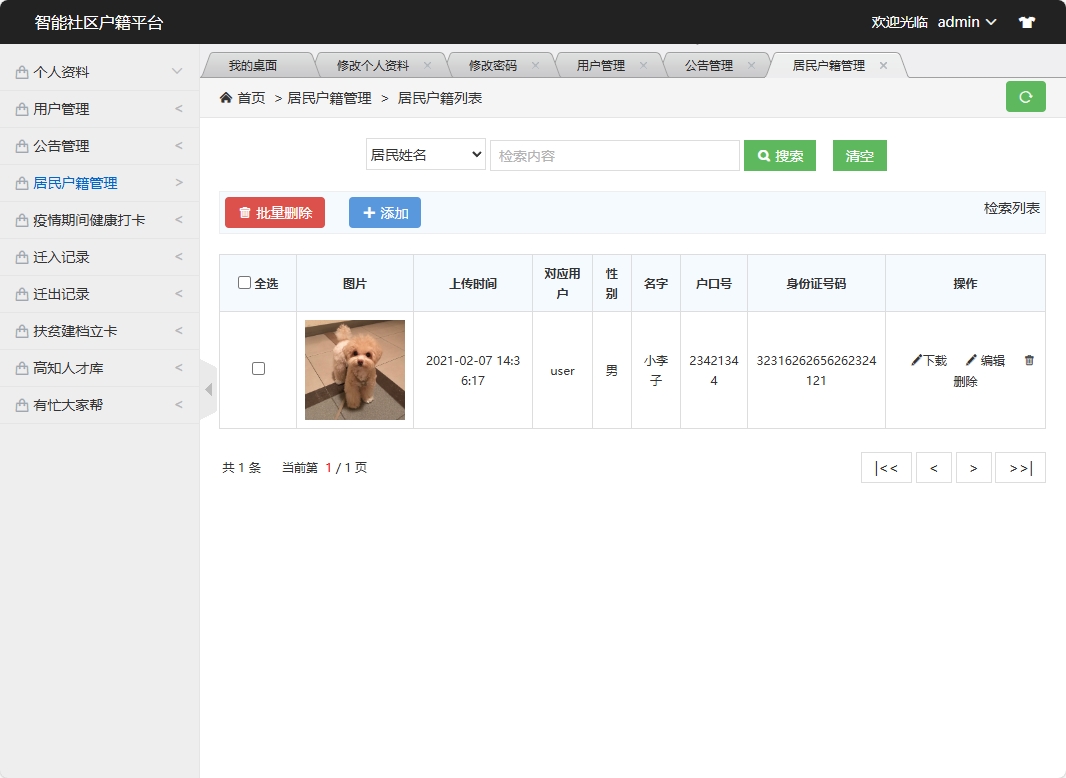Click the trash delete icon in row
The image size is (1066, 778).
coord(1029,360)
